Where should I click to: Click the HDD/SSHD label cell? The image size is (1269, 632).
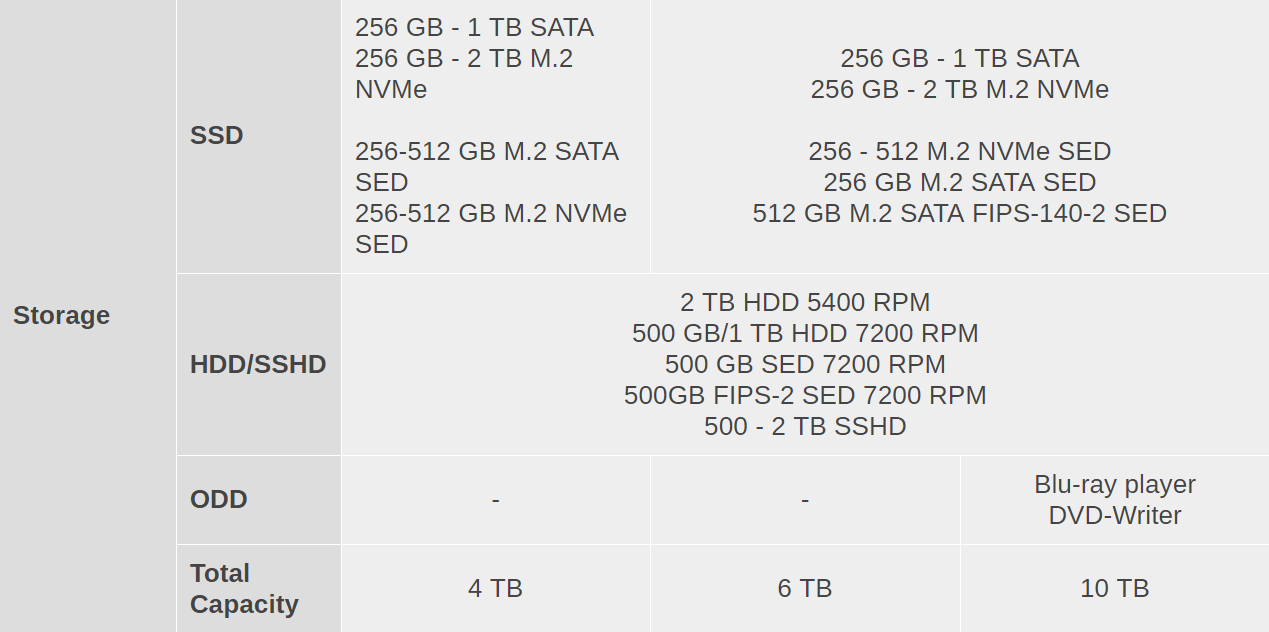259,365
